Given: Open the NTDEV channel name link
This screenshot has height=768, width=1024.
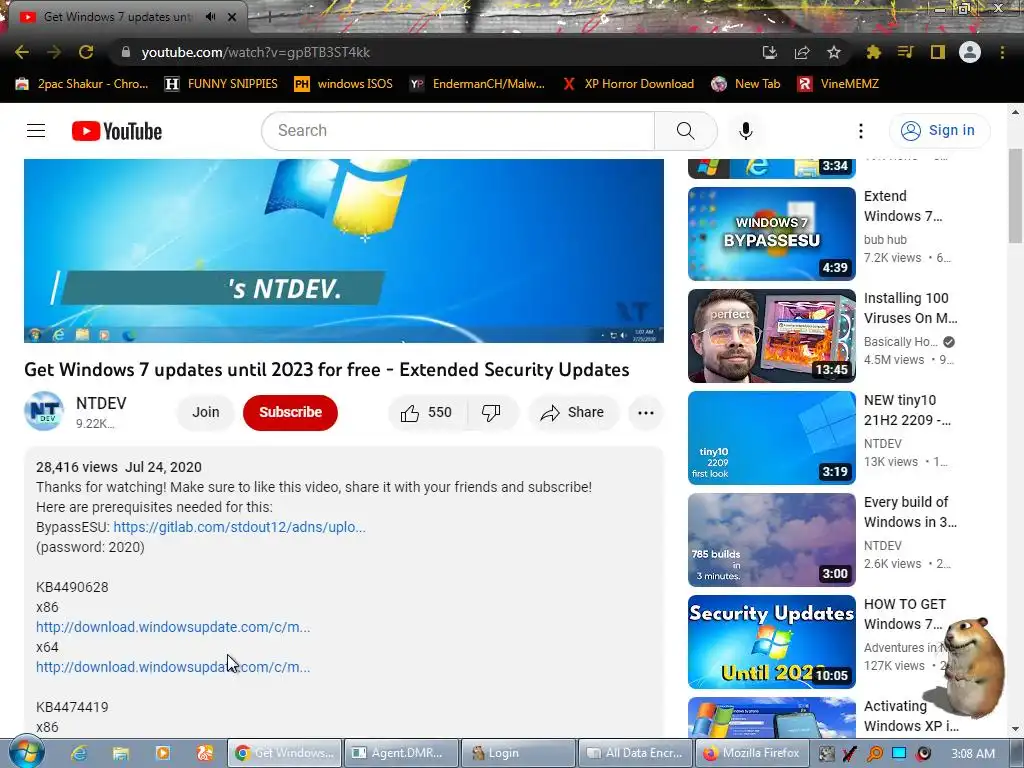Looking at the screenshot, I should point(101,404).
